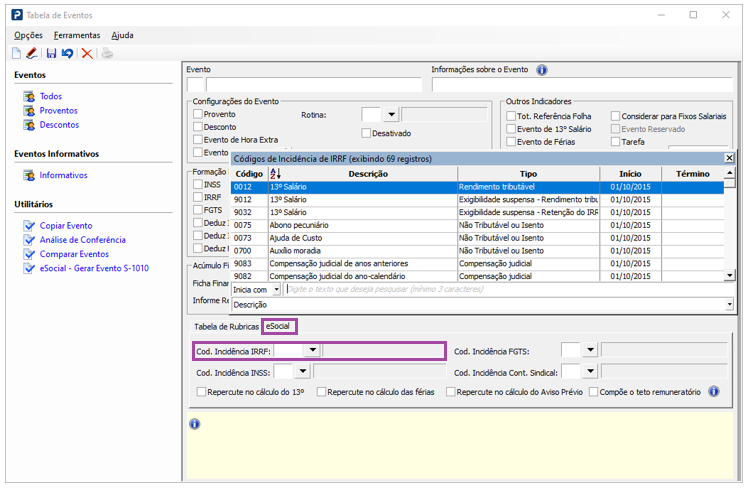Image resolution: width=748 pixels, height=490 pixels.
Task: Select row 0075 Abono pecuniário
Action: click(477, 225)
